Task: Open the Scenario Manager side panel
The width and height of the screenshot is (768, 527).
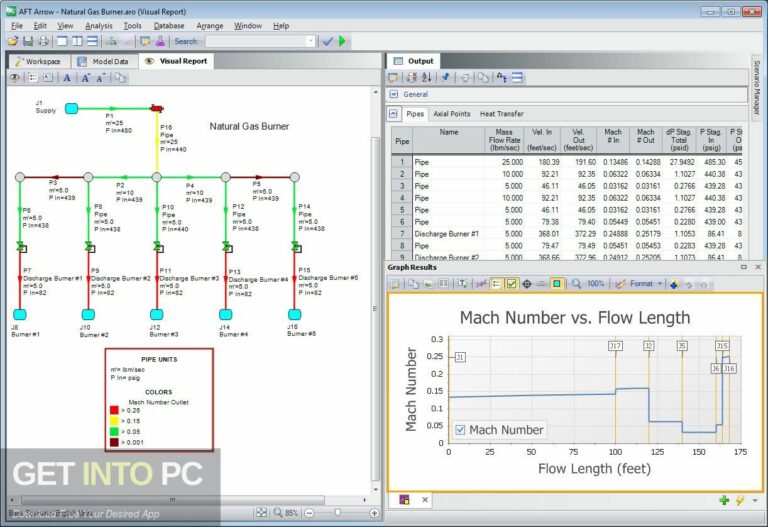Action: pyautogui.click(x=757, y=87)
